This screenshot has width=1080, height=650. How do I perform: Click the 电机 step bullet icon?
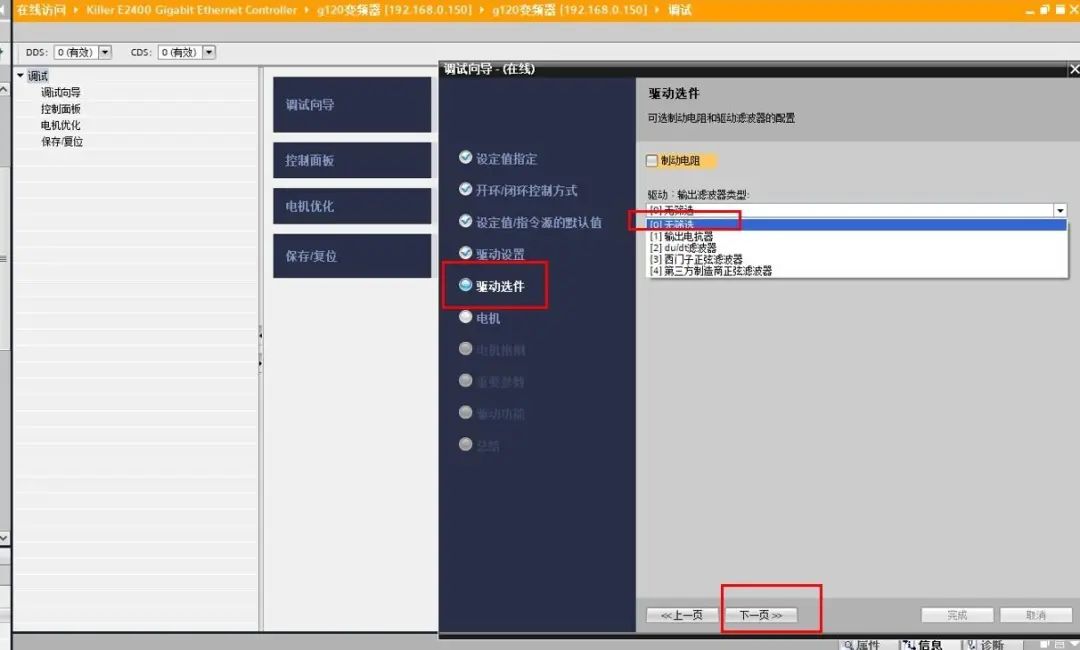pyautogui.click(x=466, y=317)
